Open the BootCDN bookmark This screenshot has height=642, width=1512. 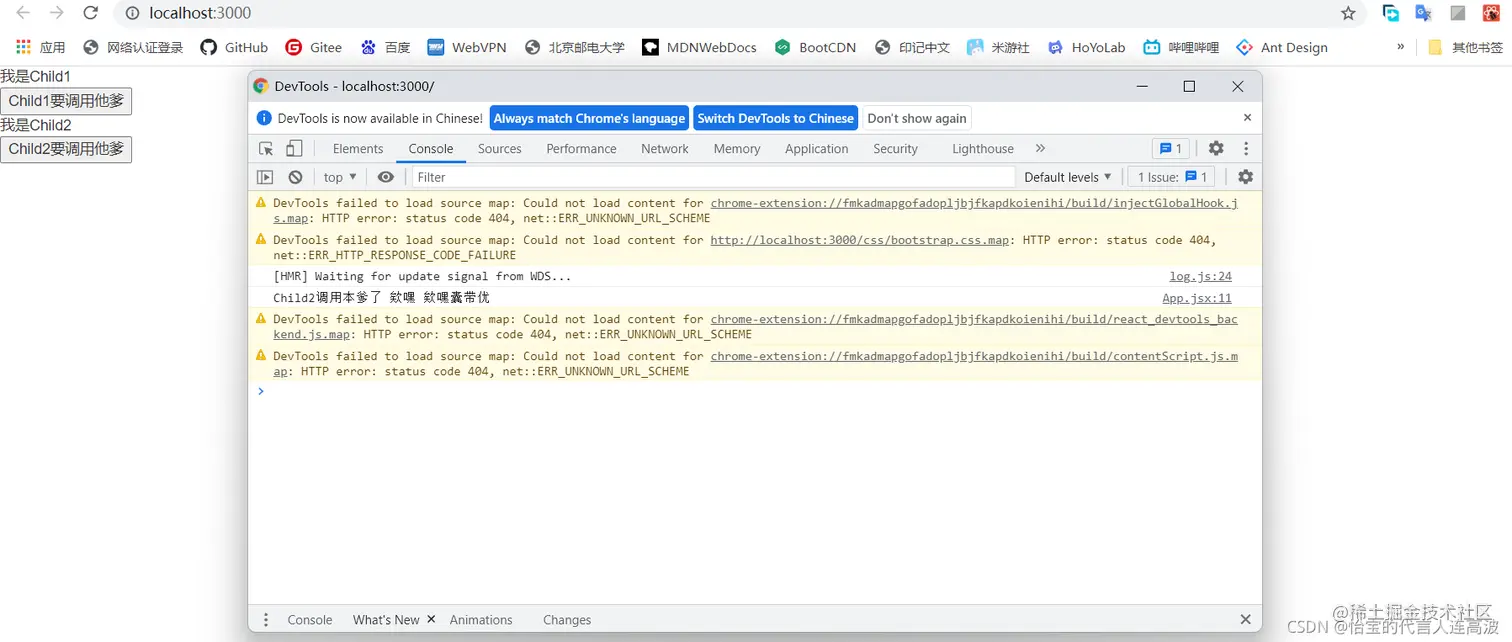815,47
